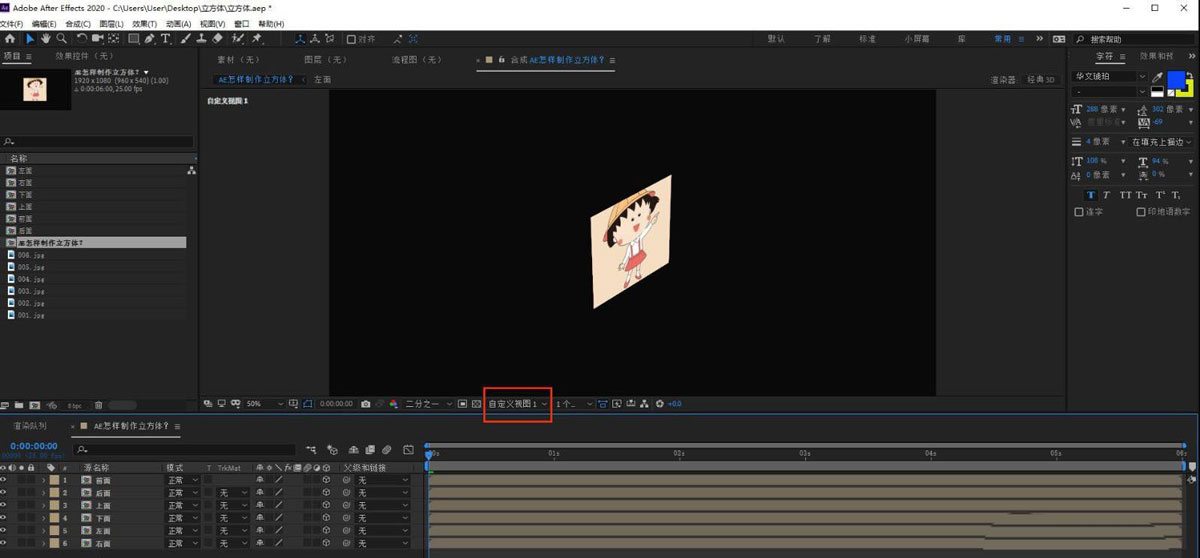Image resolution: width=1200 pixels, height=558 pixels.
Task: Select the Puppet Pin tool
Action: click(257, 40)
